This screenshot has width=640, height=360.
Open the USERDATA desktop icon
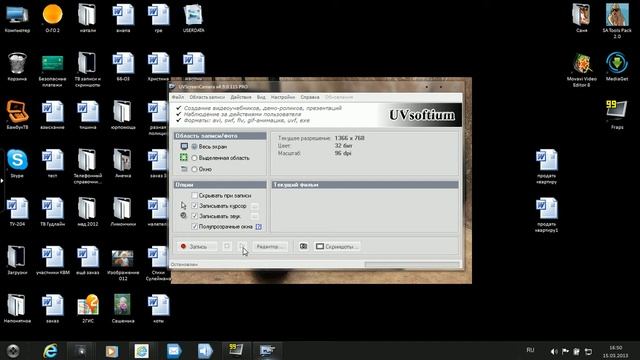pyautogui.click(x=193, y=18)
